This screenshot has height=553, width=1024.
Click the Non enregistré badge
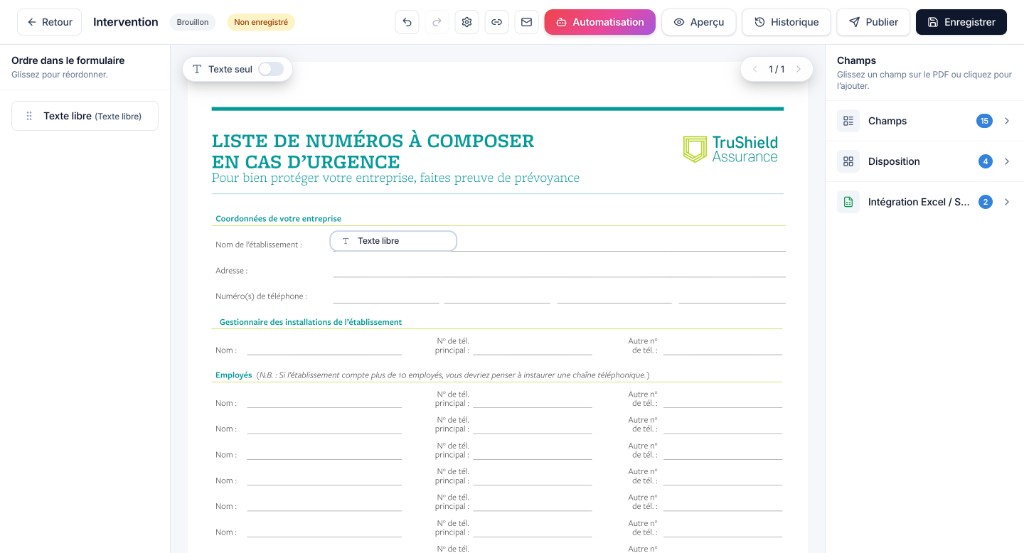261,22
